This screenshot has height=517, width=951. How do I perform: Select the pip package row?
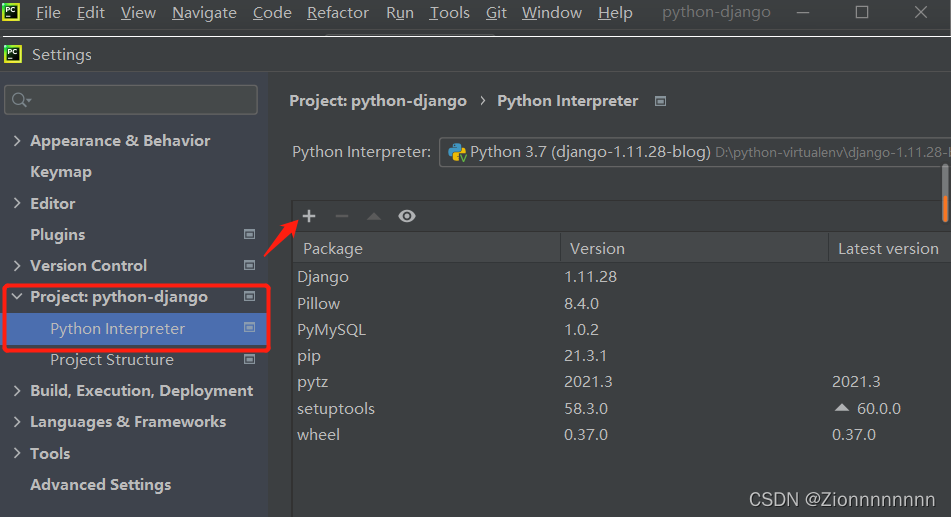[621, 356]
